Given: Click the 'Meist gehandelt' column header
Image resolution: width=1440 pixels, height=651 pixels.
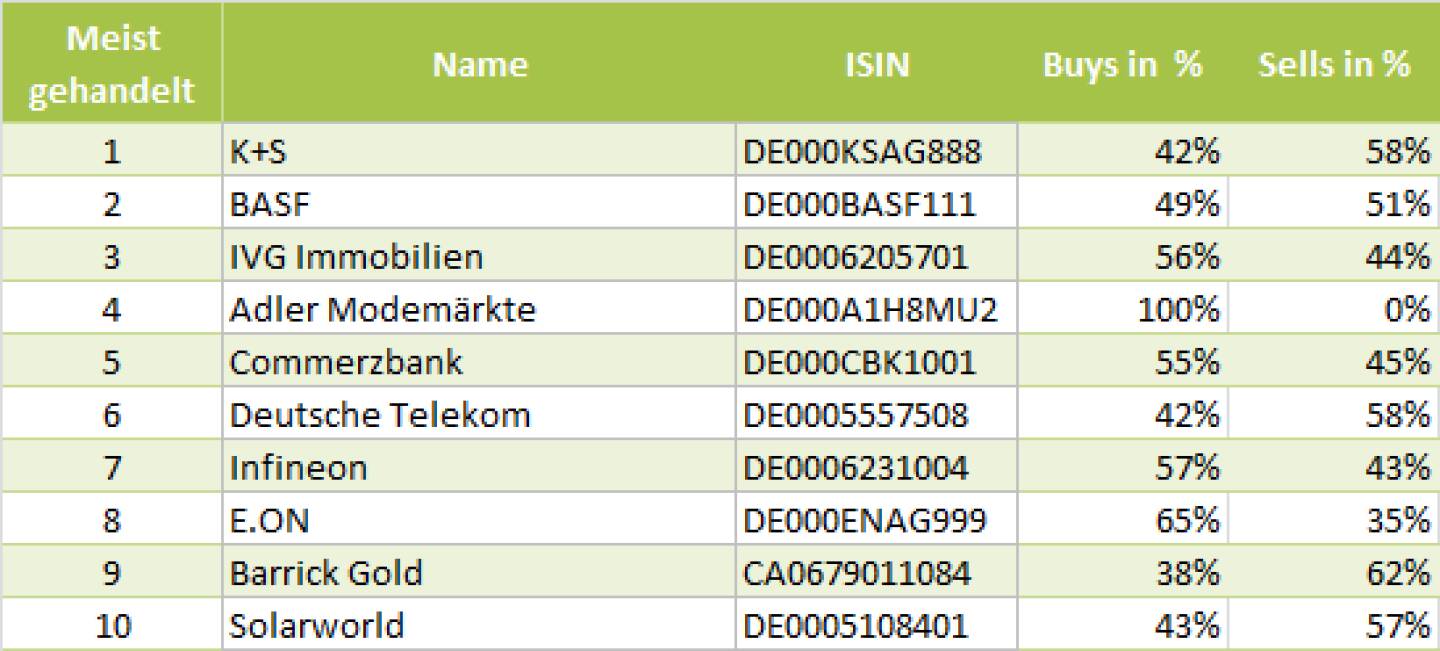Looking at the screenshot, I should pyautogui.click(x=110, y=64).
